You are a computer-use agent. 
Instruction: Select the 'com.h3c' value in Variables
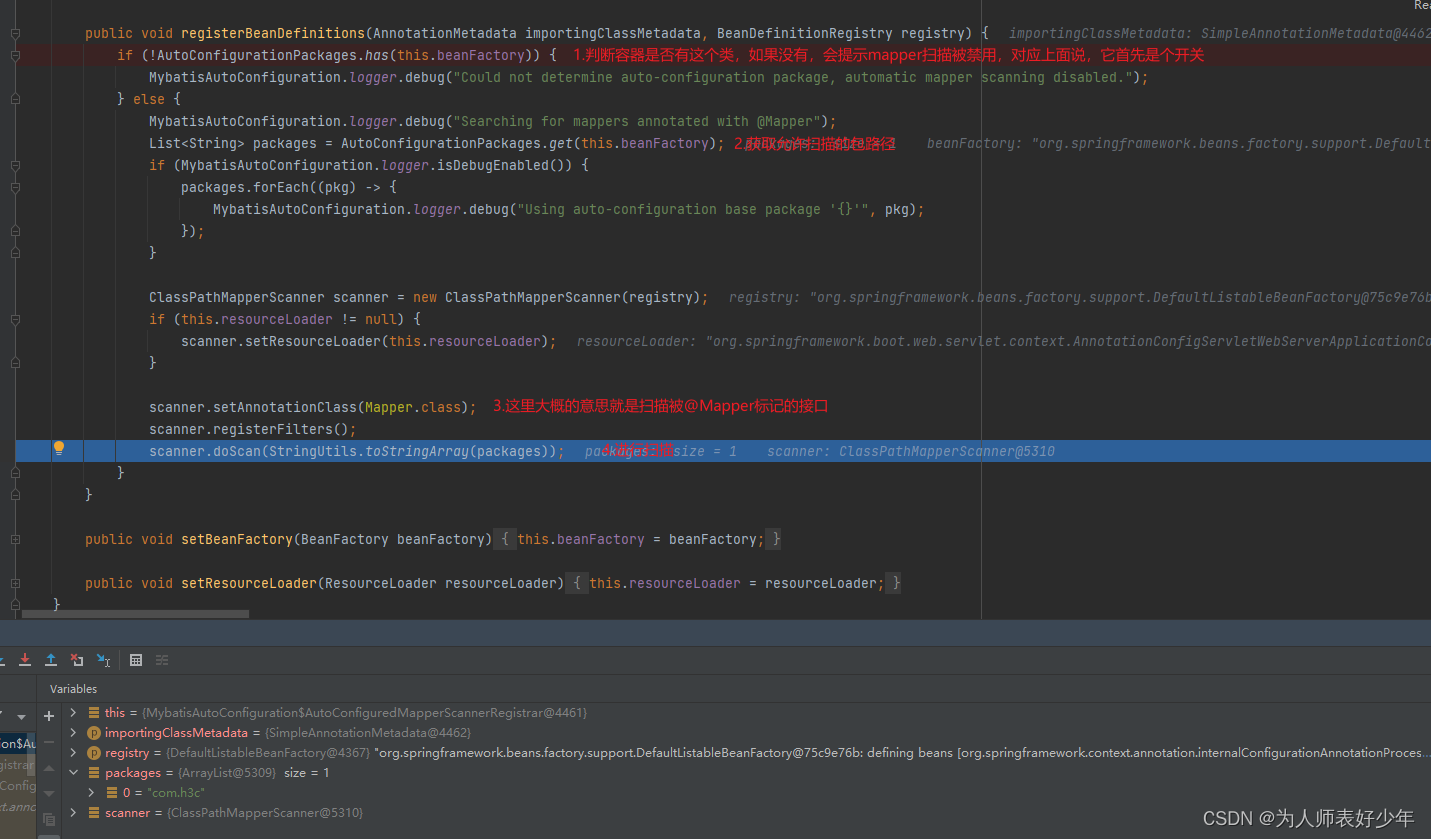pos(178,793)
